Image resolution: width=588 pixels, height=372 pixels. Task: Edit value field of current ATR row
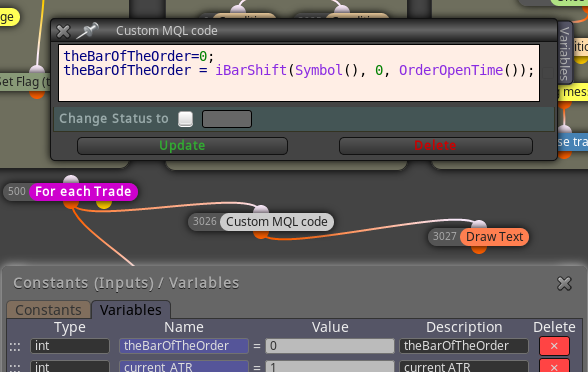[x=330, y=366]
